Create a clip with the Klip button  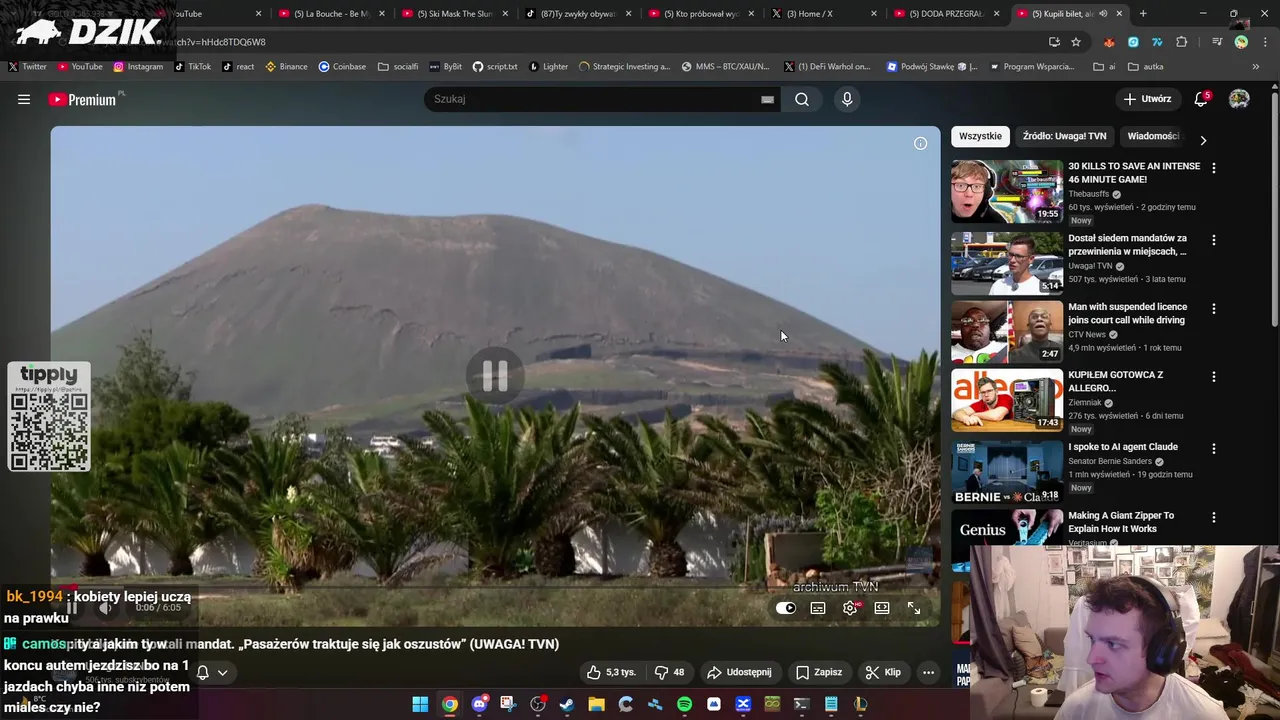(x=883, y=672)
